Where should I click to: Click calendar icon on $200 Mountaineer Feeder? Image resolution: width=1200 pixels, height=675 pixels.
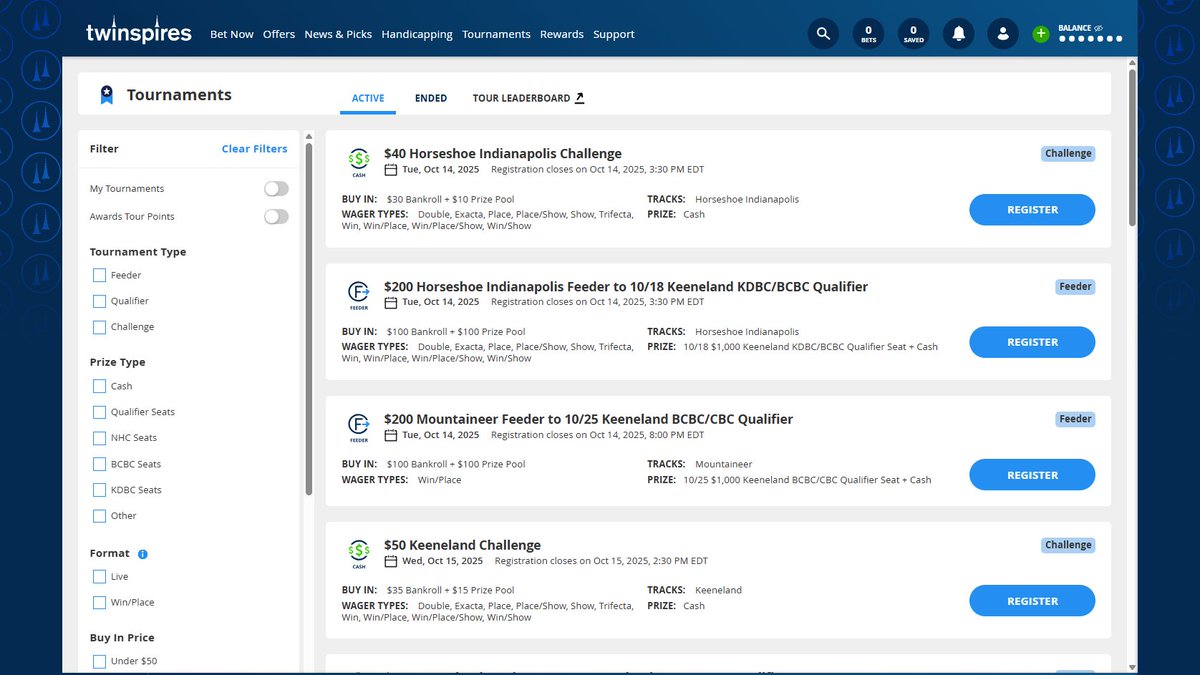pyautogui.click(x=391, y=435)
